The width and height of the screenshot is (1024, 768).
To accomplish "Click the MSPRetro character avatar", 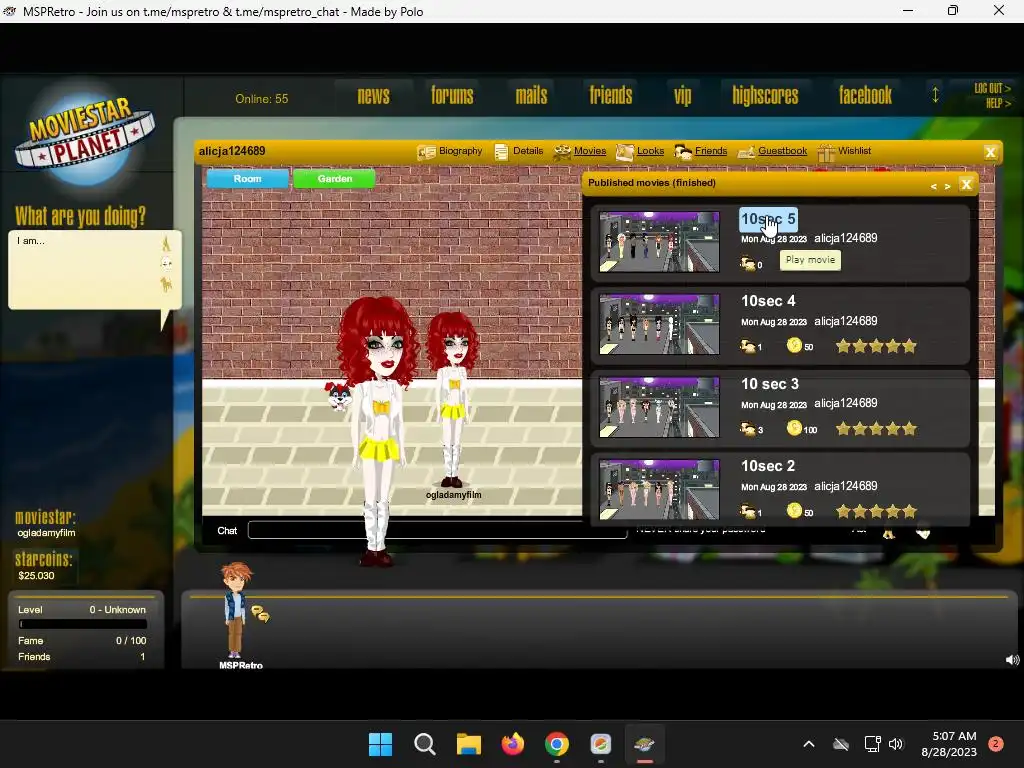I will (235, 609).
